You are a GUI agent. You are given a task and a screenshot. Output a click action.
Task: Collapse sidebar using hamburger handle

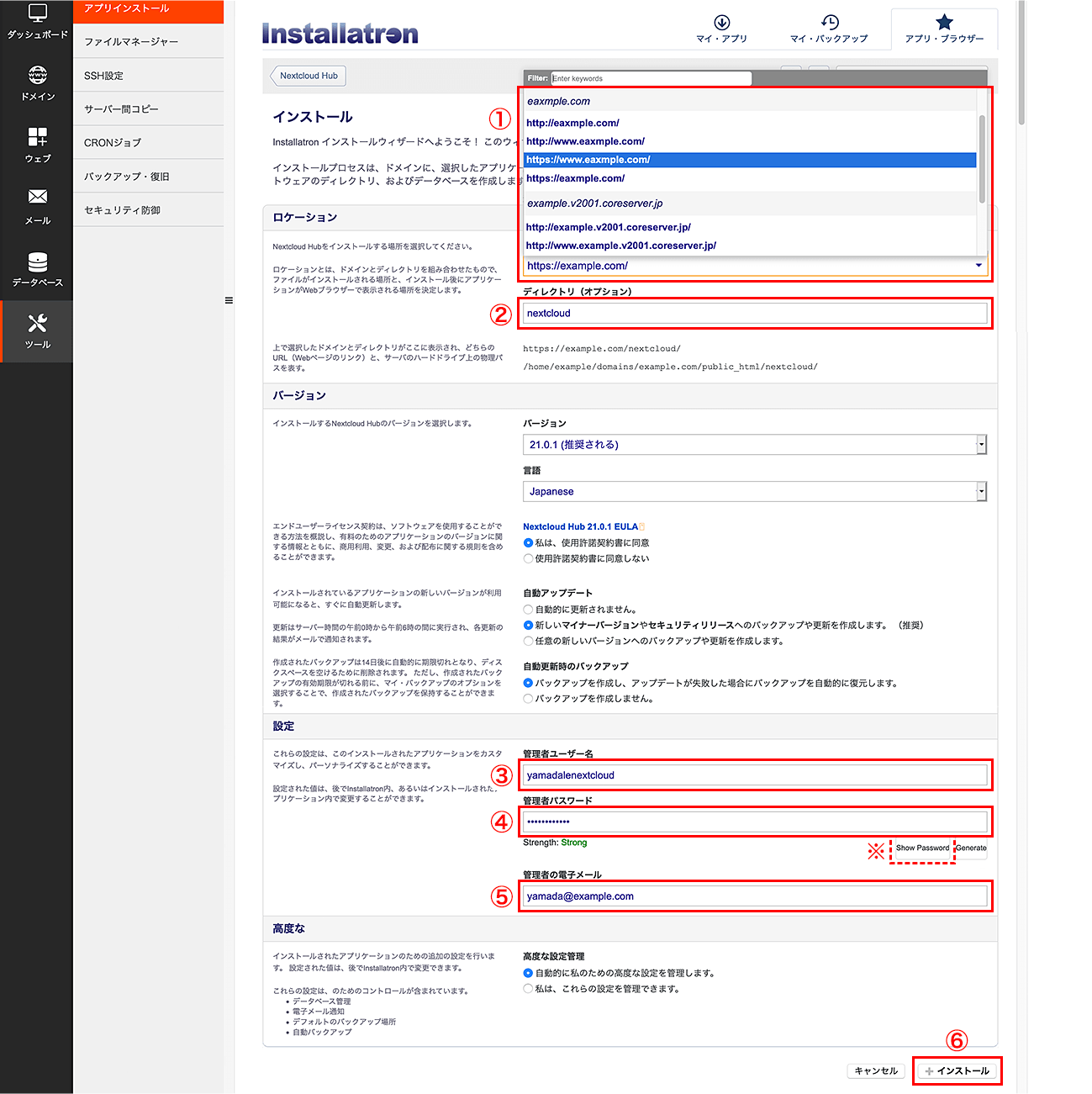point(229,300)
